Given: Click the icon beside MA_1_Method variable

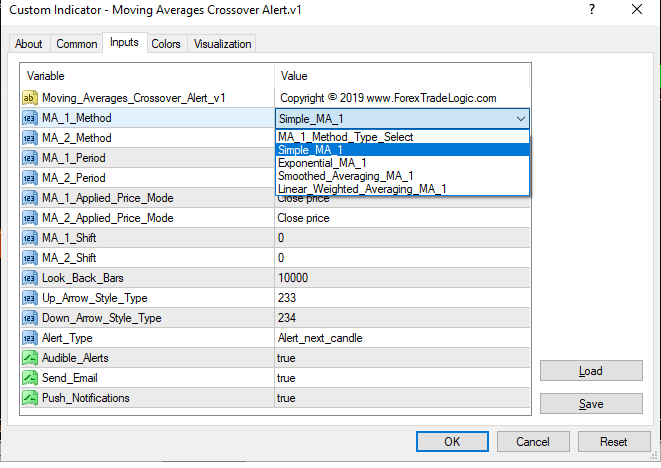Looking at the screenshot, I should (29, 118).
